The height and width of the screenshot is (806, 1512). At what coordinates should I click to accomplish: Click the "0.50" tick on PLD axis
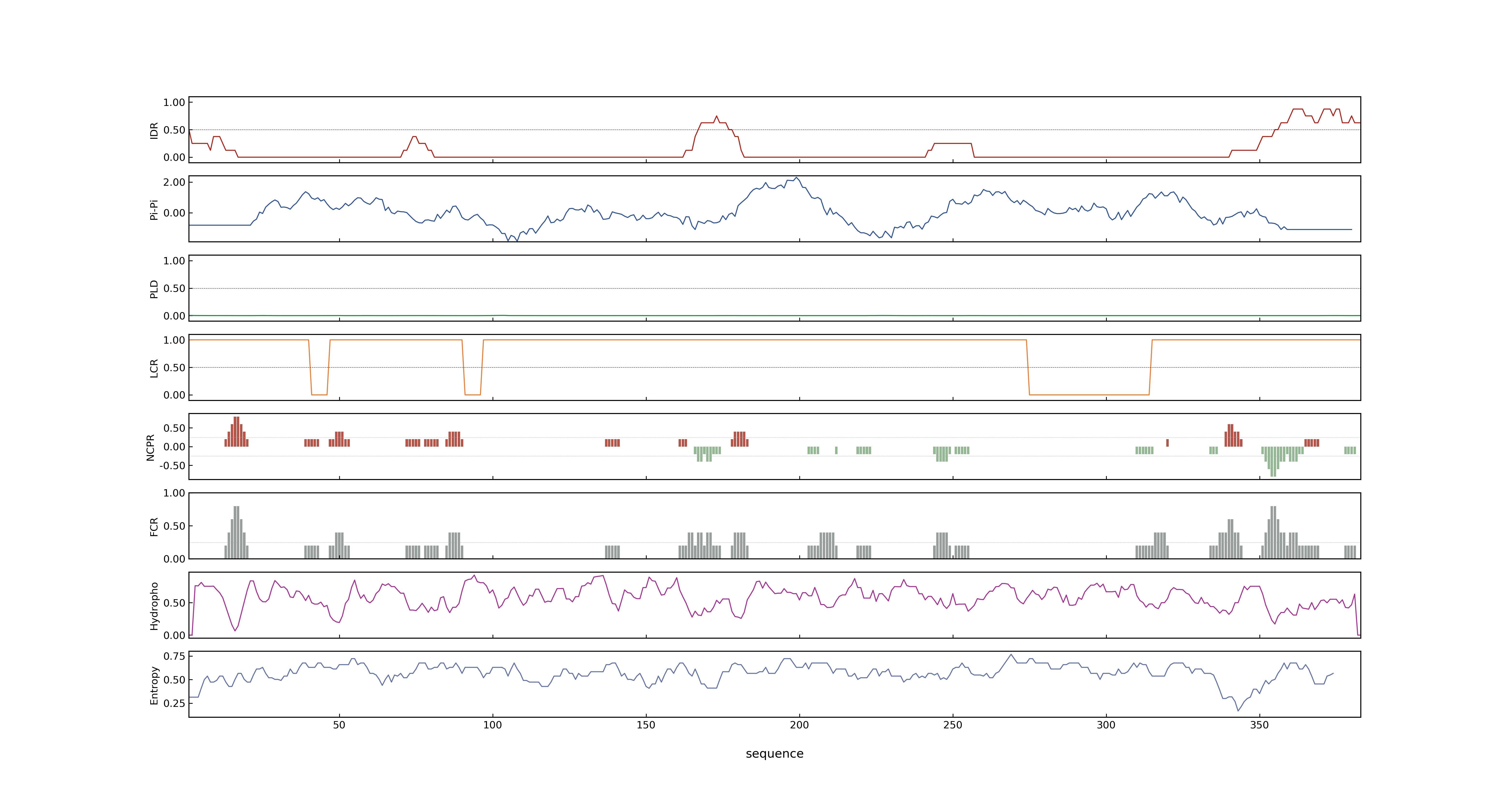pyautogui.click(x=174, y=288)
